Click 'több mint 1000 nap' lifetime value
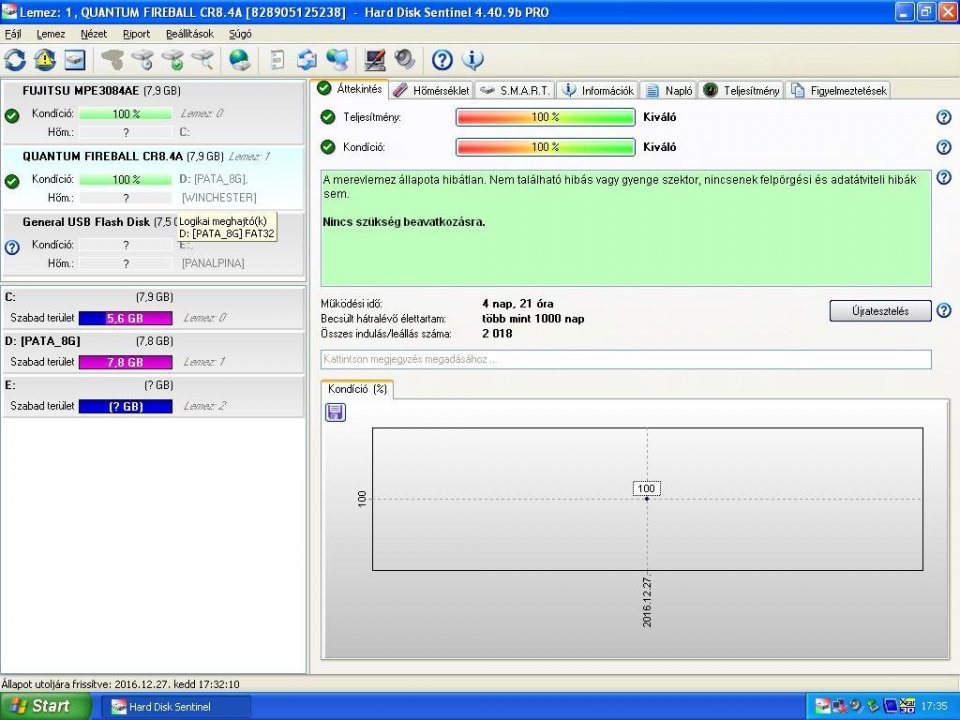Image resolution: width=960 pixels, height=720 pixels. pos(533,319)
